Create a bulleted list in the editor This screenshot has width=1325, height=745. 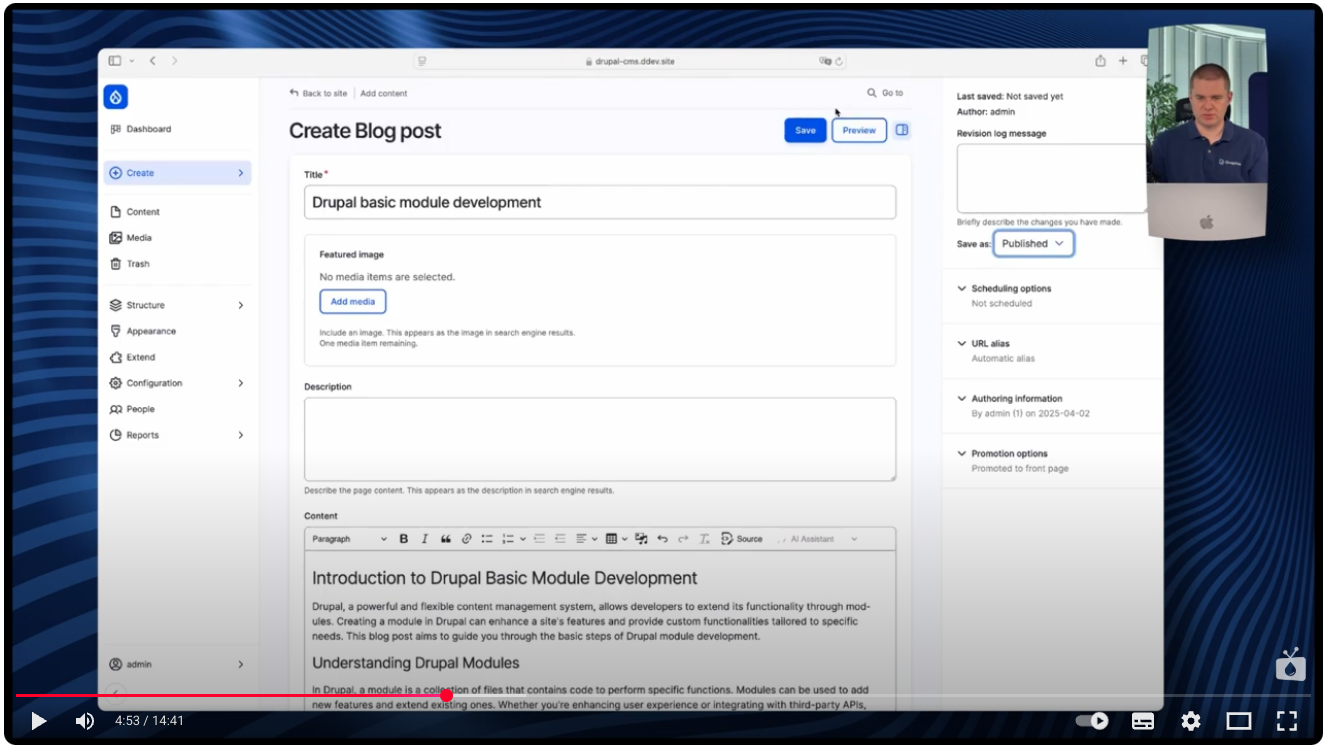point(487,538)
